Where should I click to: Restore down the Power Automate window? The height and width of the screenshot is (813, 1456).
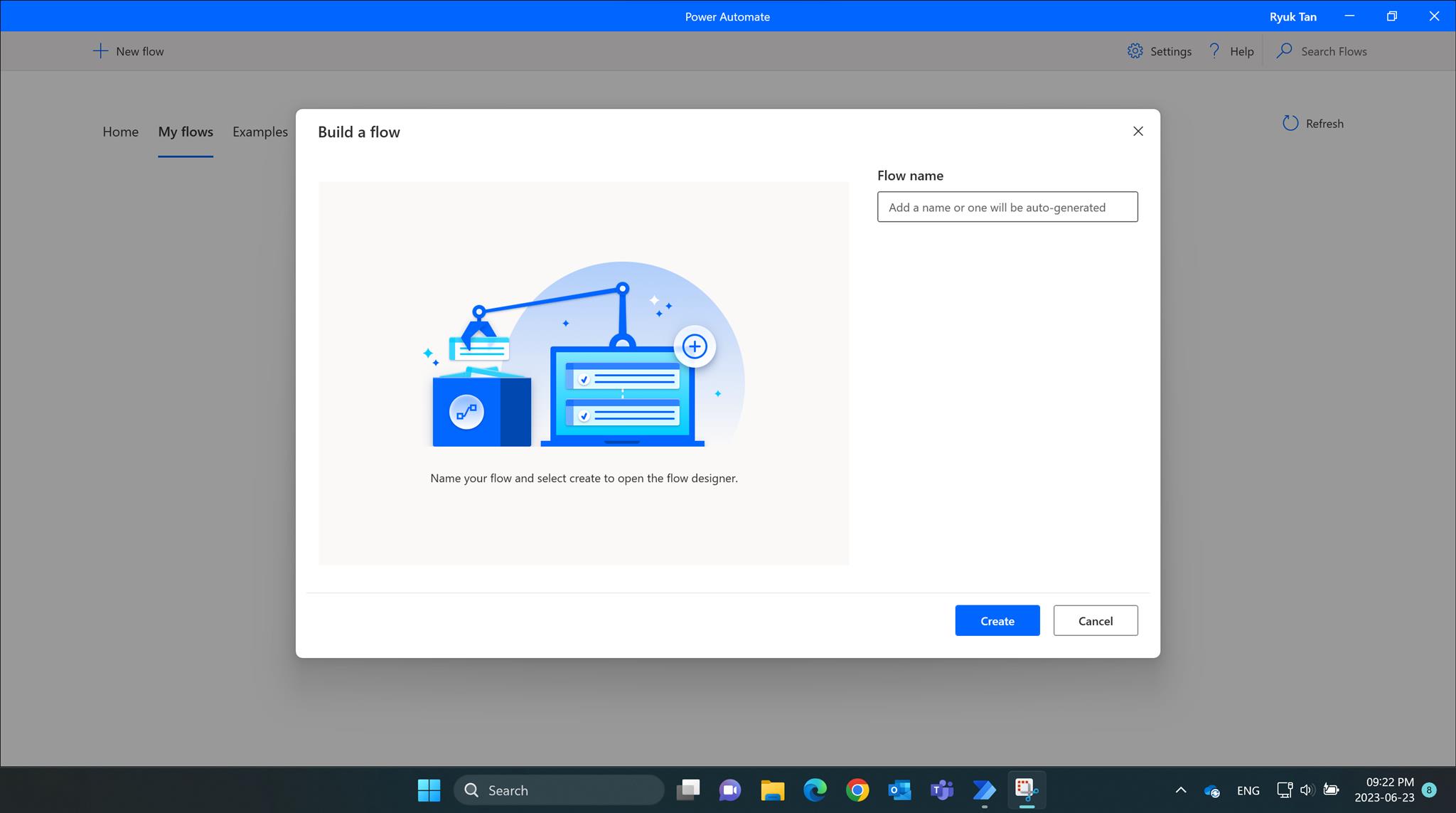click(1392, 16)
